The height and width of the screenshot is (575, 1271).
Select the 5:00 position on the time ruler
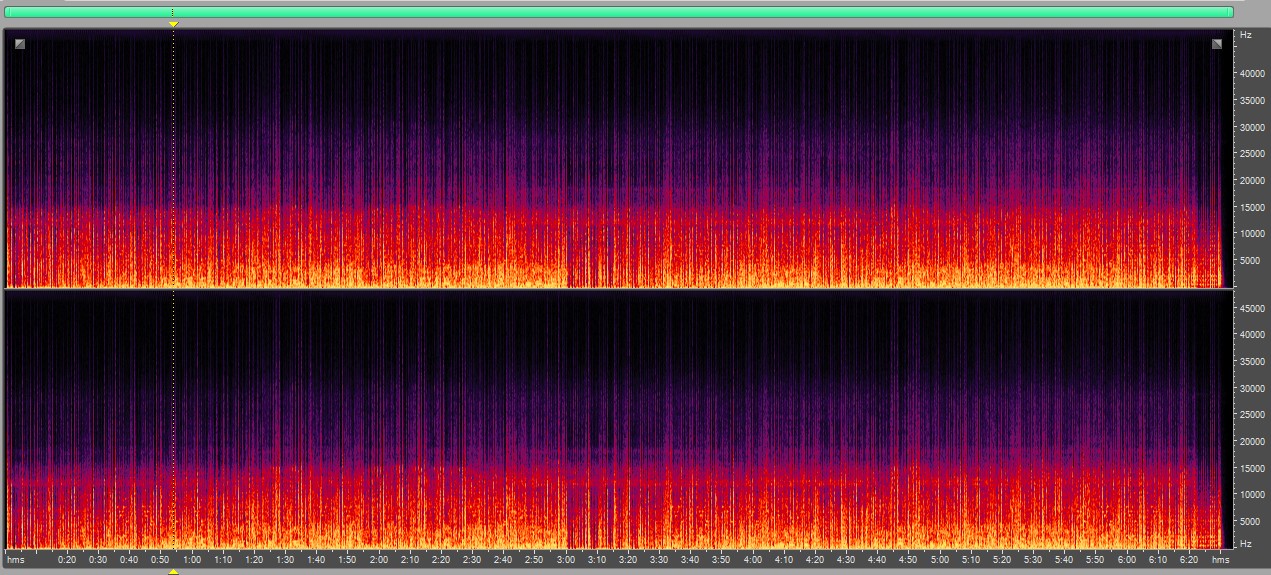click(940, 560)
